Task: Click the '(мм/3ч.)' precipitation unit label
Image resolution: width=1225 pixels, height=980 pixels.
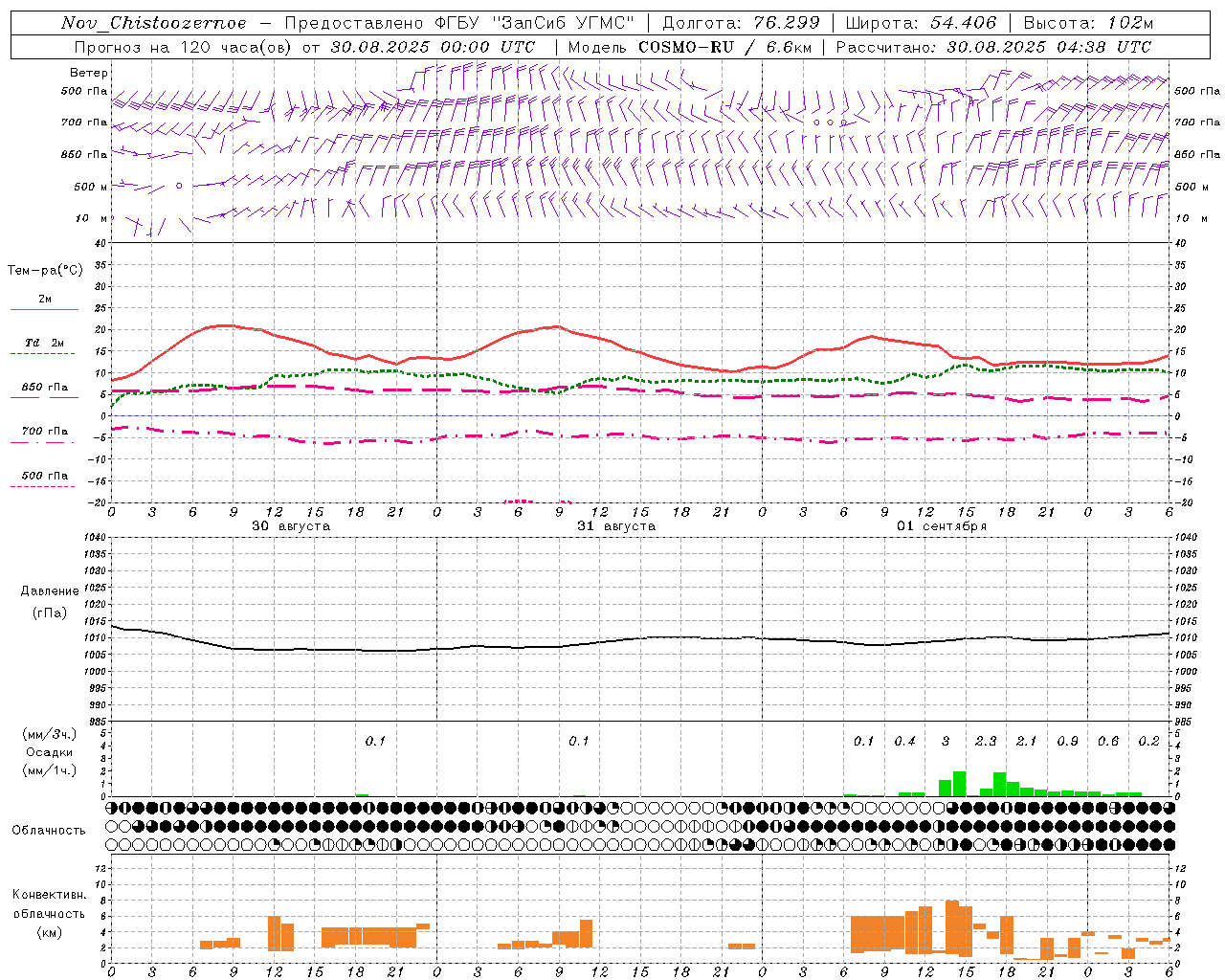Action: coord(50,735)
